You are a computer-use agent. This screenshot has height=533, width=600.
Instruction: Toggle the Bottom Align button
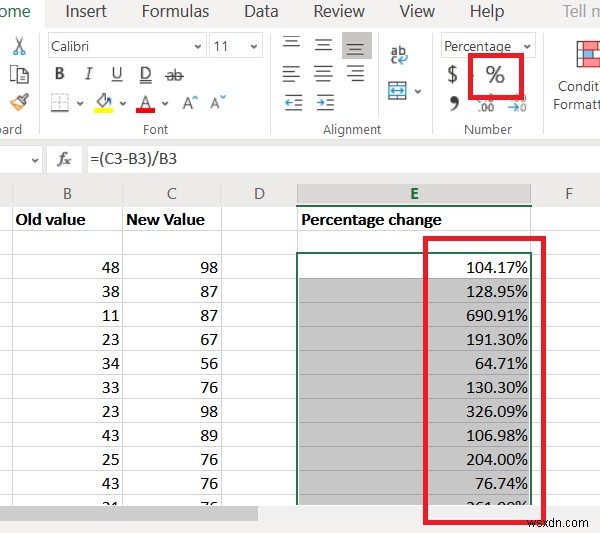[357, 46]
